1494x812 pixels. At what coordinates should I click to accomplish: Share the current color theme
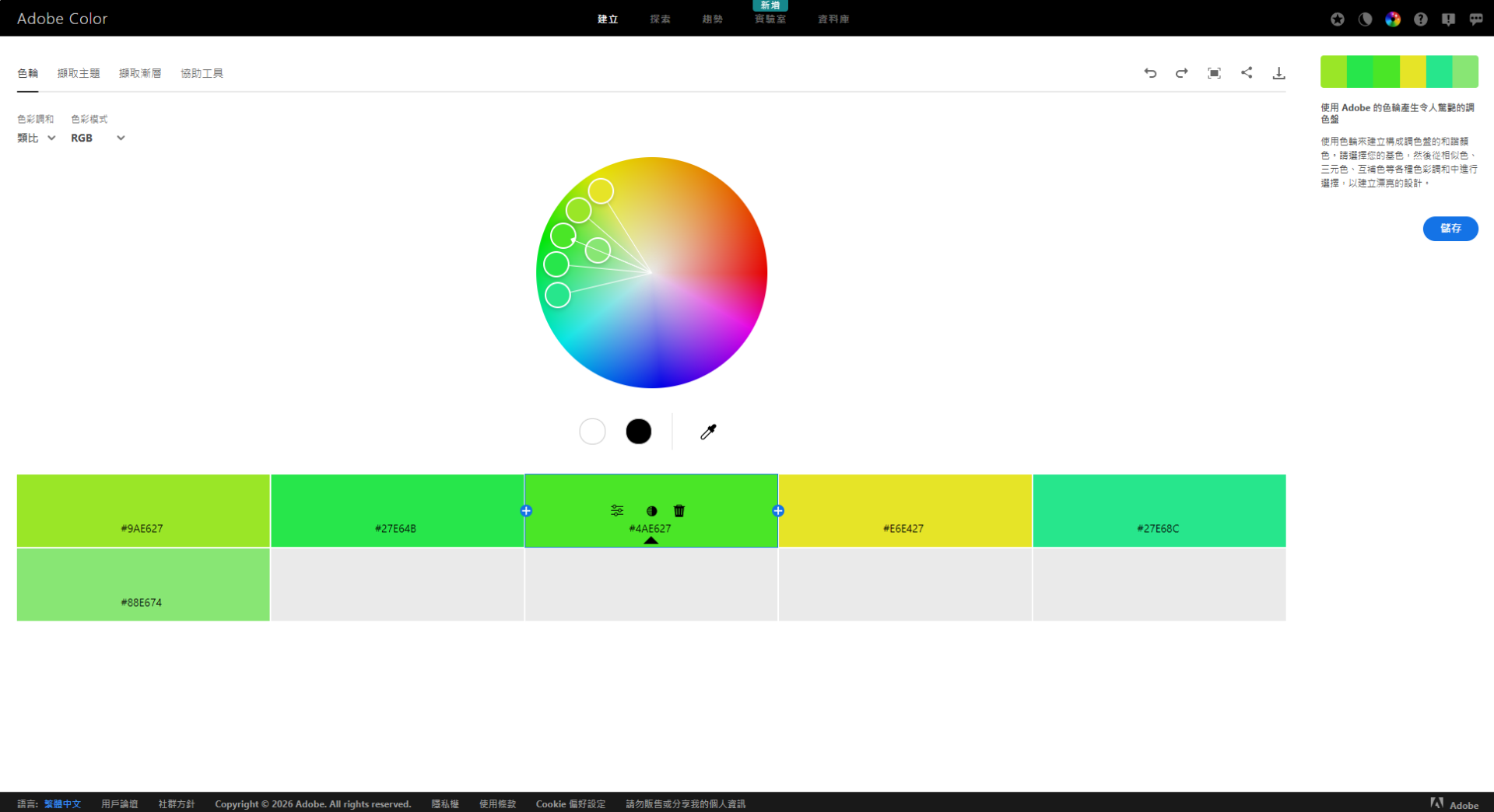pyautogui.click(x=1247, y=72)
